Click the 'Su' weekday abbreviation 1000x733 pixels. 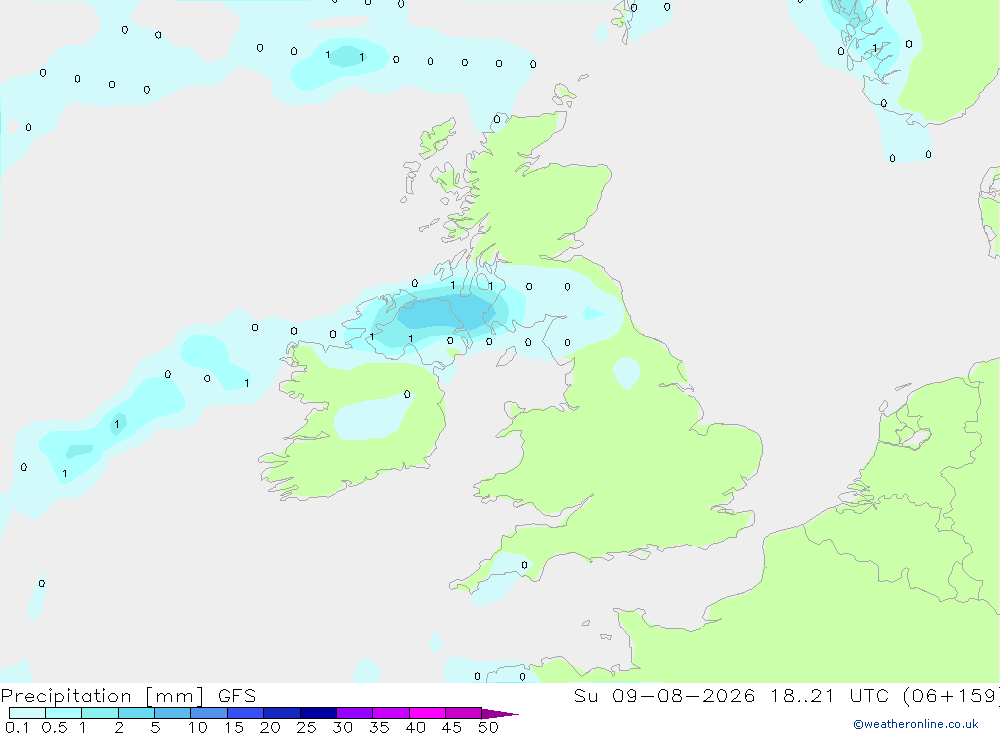(x=585, y=695)
